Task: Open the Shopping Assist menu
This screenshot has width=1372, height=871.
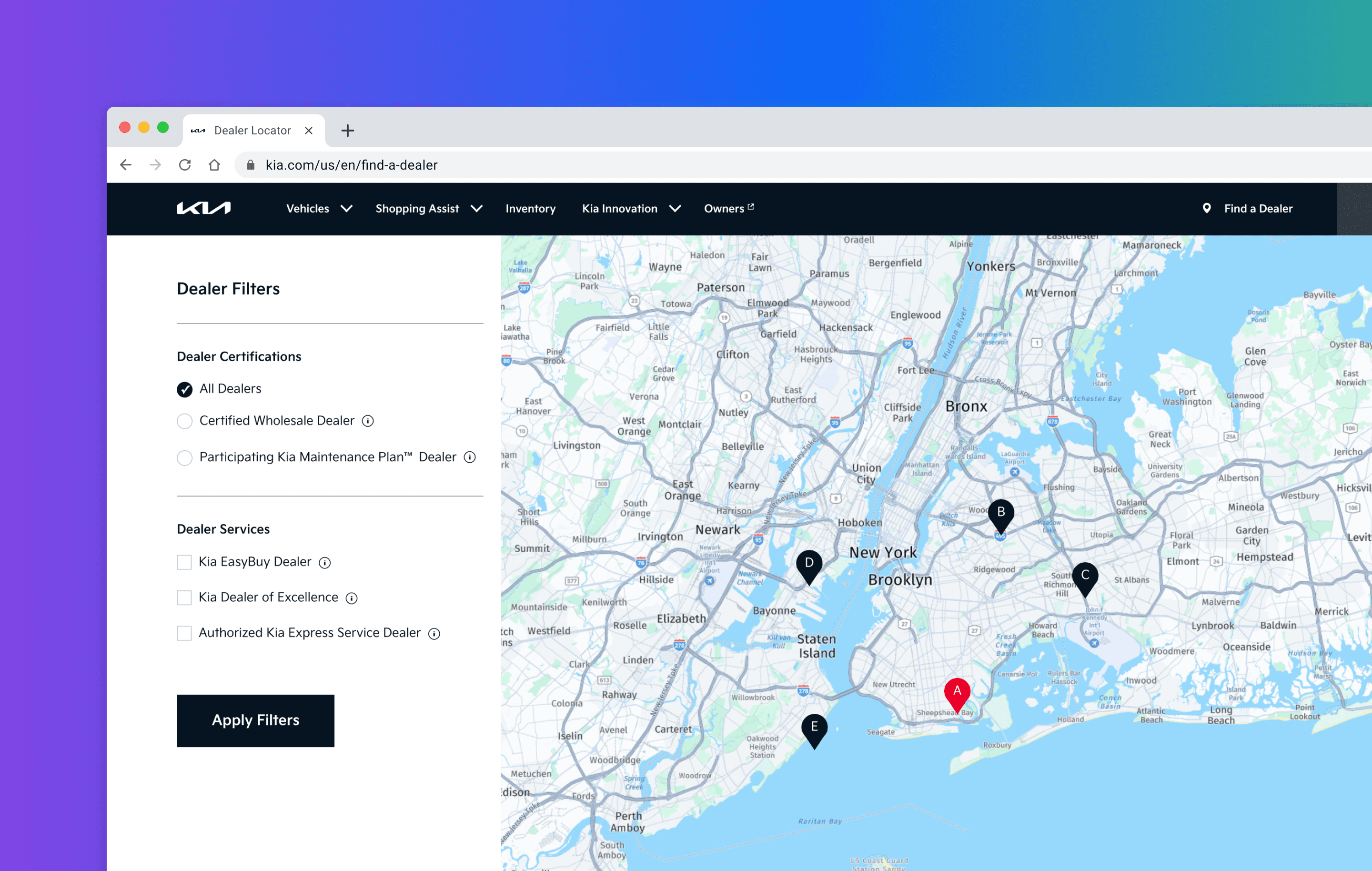Action: point(417,209)
